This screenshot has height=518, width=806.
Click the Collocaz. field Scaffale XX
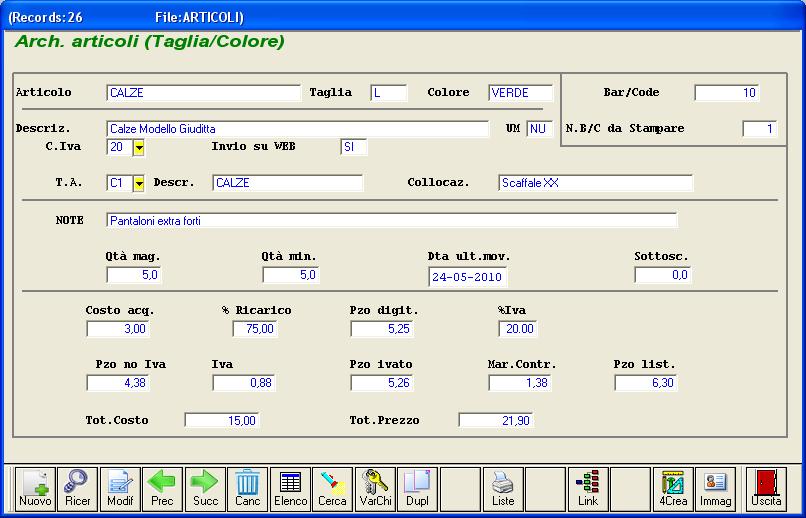596,183
